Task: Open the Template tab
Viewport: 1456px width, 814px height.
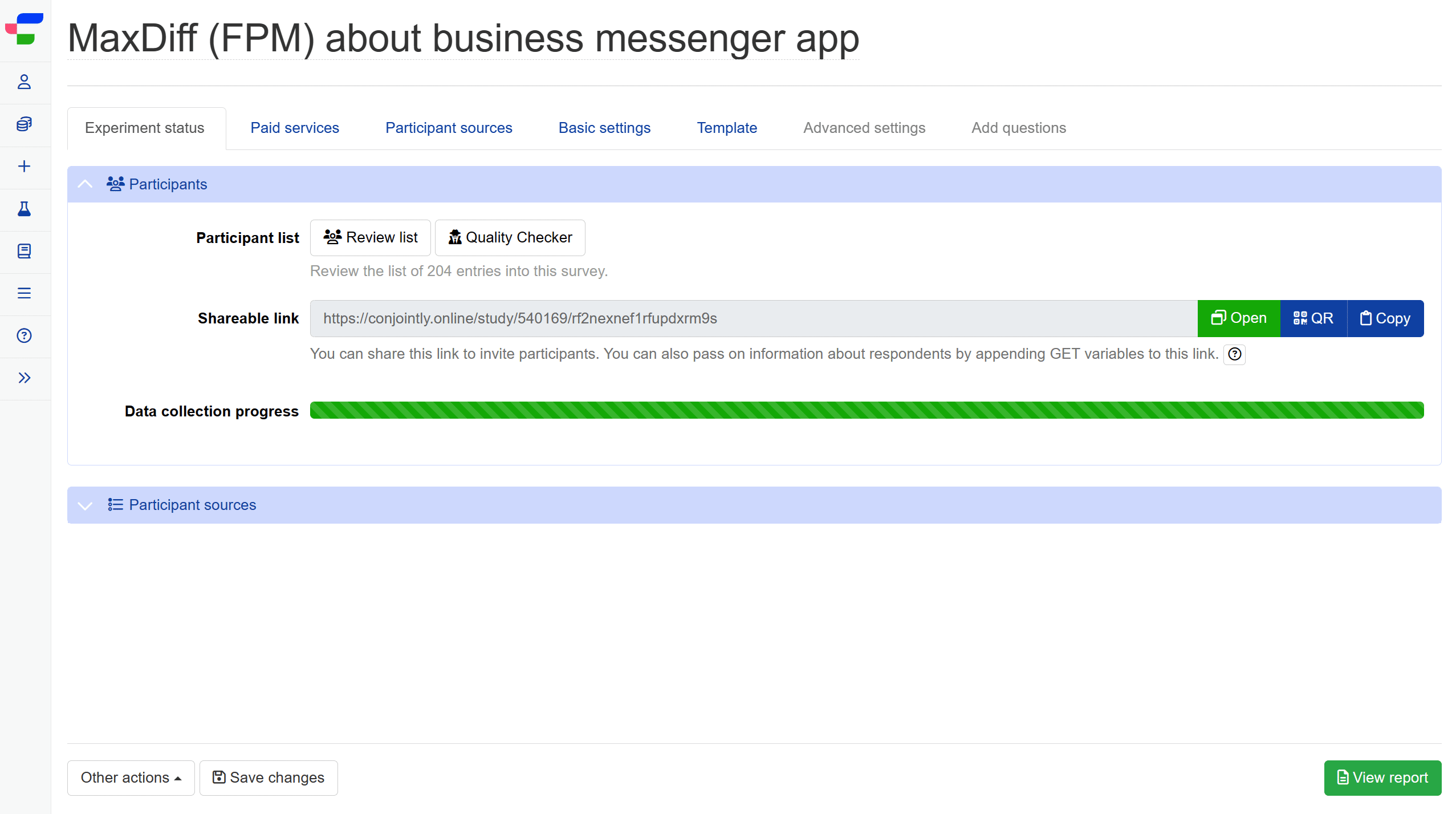Action: 727,128
